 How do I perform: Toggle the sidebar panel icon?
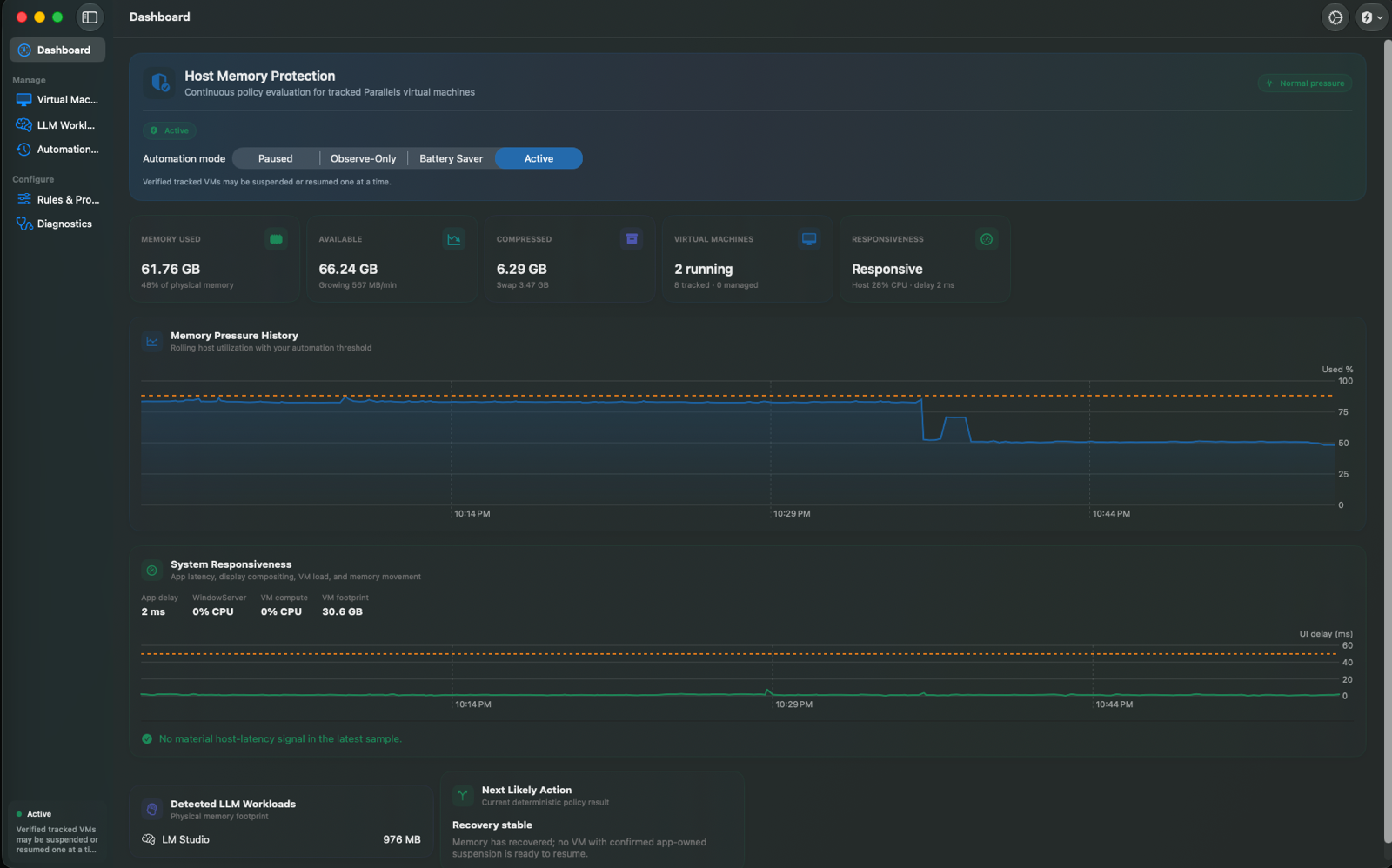pos(90,17)
